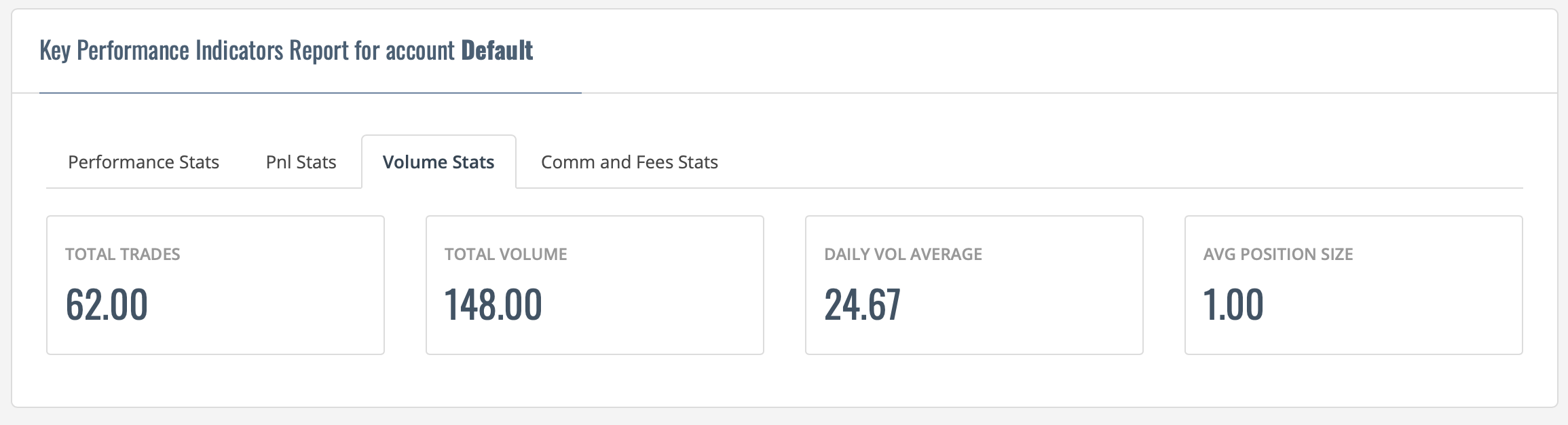Viewport: 1568px width, 425px height.
Task: Select the 148.00 total volume figure
Action: [493, 304]
